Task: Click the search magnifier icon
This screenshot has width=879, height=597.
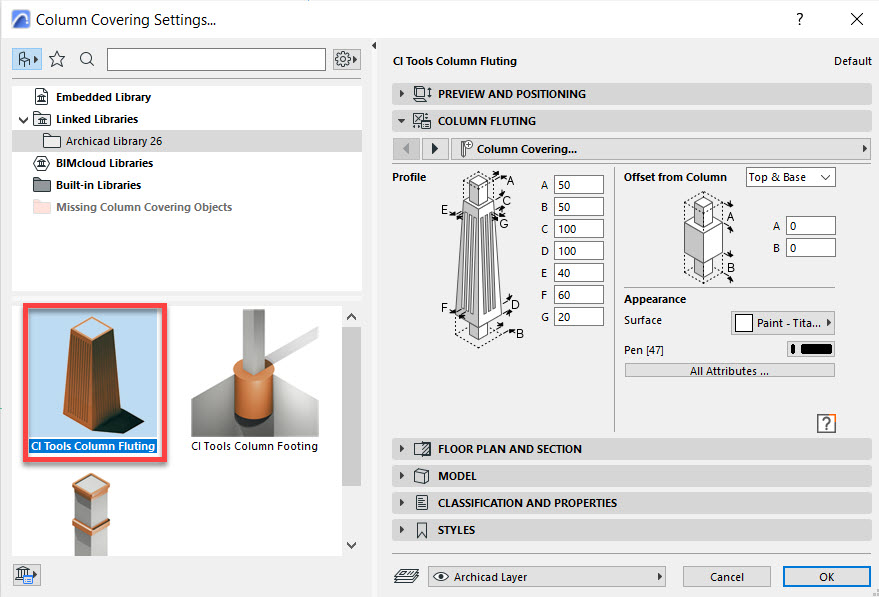Action: point(86,59)
